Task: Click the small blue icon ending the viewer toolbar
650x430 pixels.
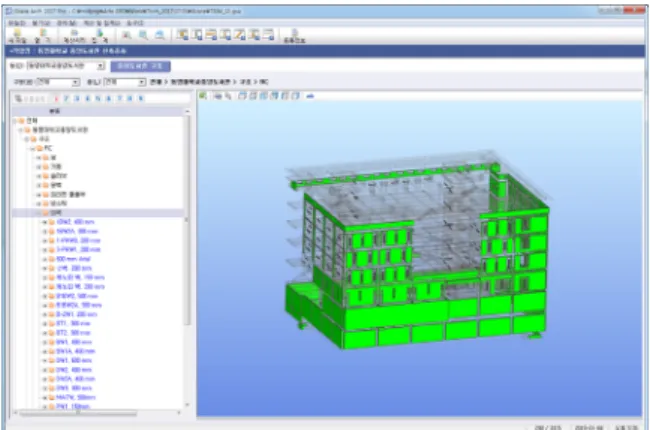Action: pos(310,96)
